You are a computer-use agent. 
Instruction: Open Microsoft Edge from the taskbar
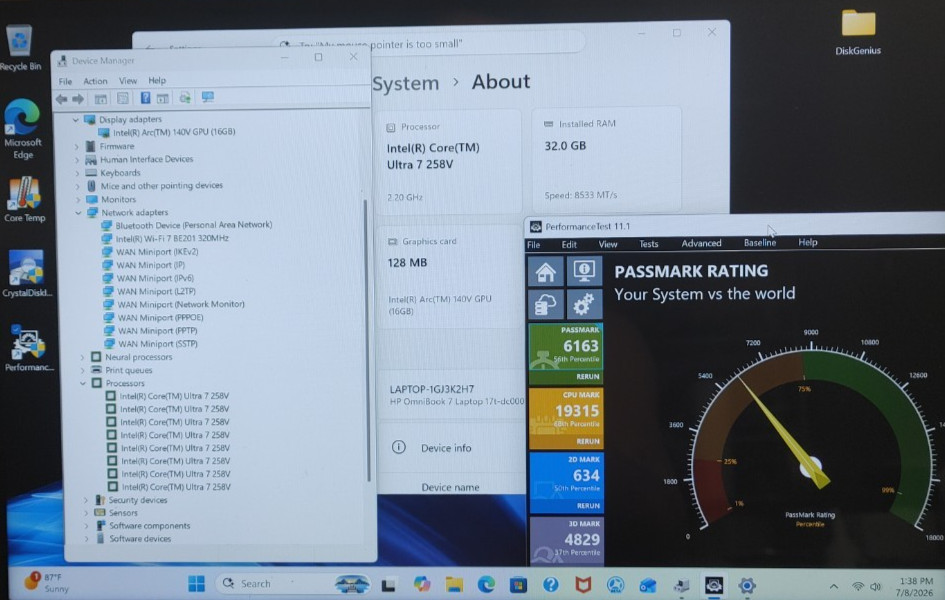[486, 584]
